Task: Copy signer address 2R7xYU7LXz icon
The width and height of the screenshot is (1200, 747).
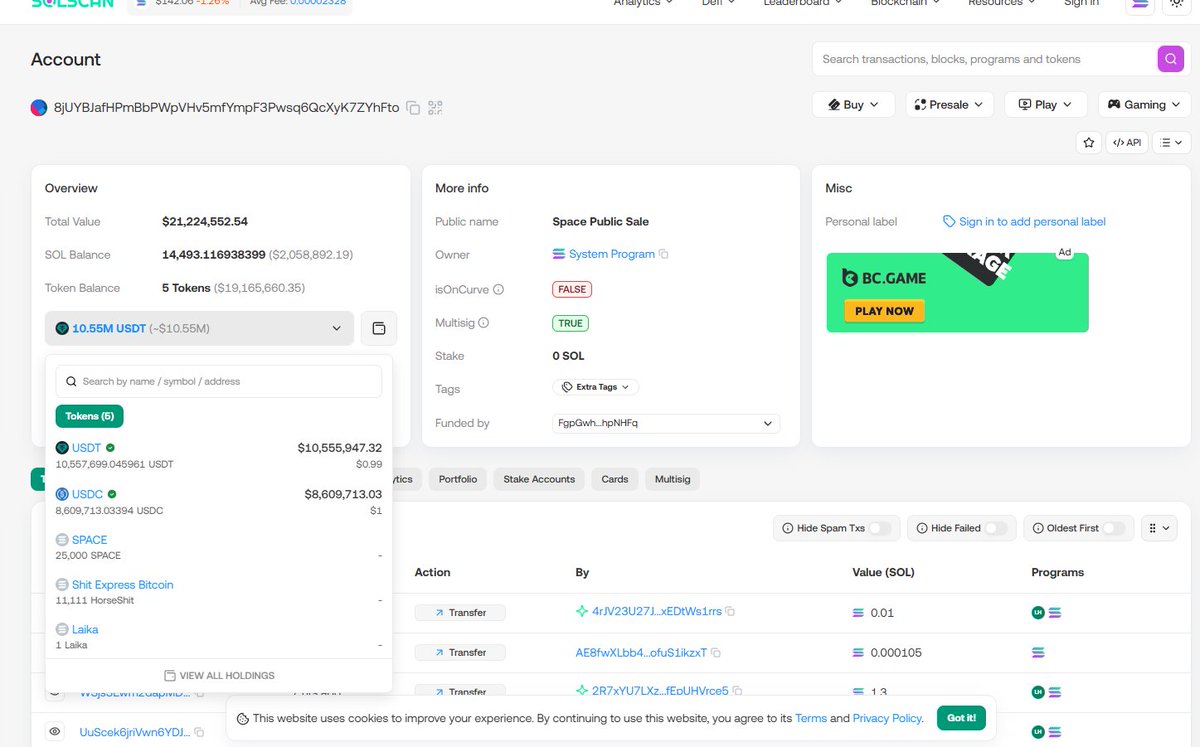Action: (x=737, y=691)
